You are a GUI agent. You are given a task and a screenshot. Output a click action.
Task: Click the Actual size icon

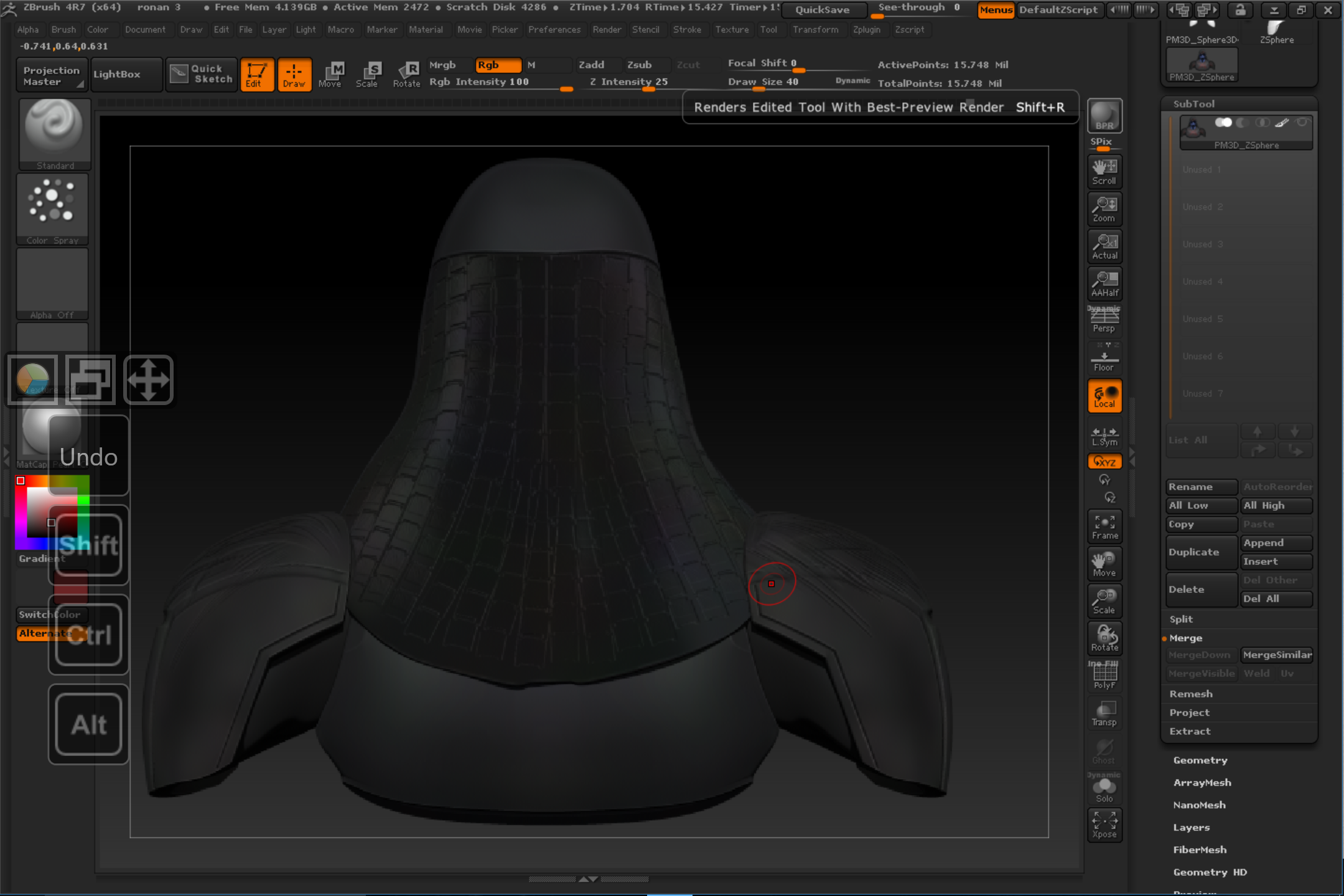pos(1104,246)
